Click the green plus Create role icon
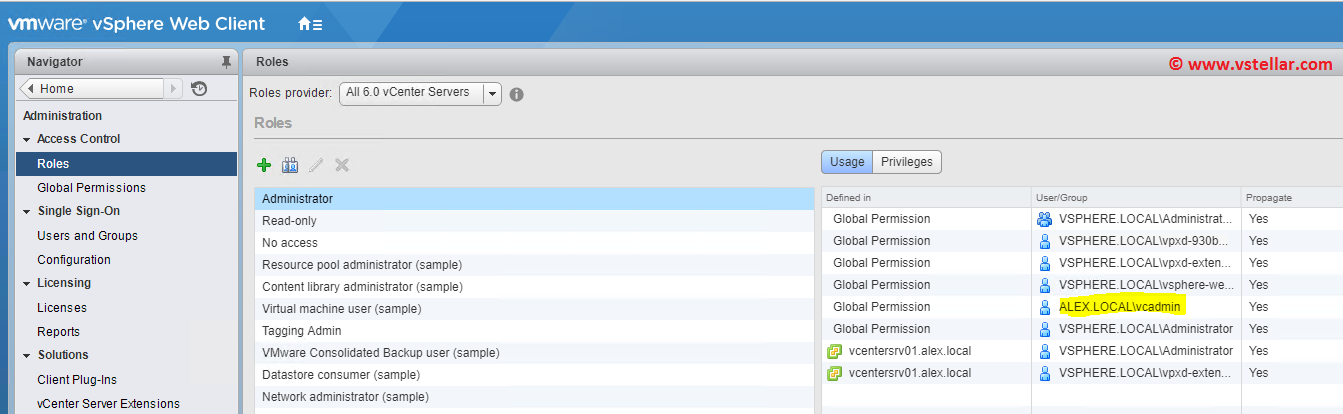Image resolution: width=1343 pixels, height=414 pixels. tap(264, 165)
